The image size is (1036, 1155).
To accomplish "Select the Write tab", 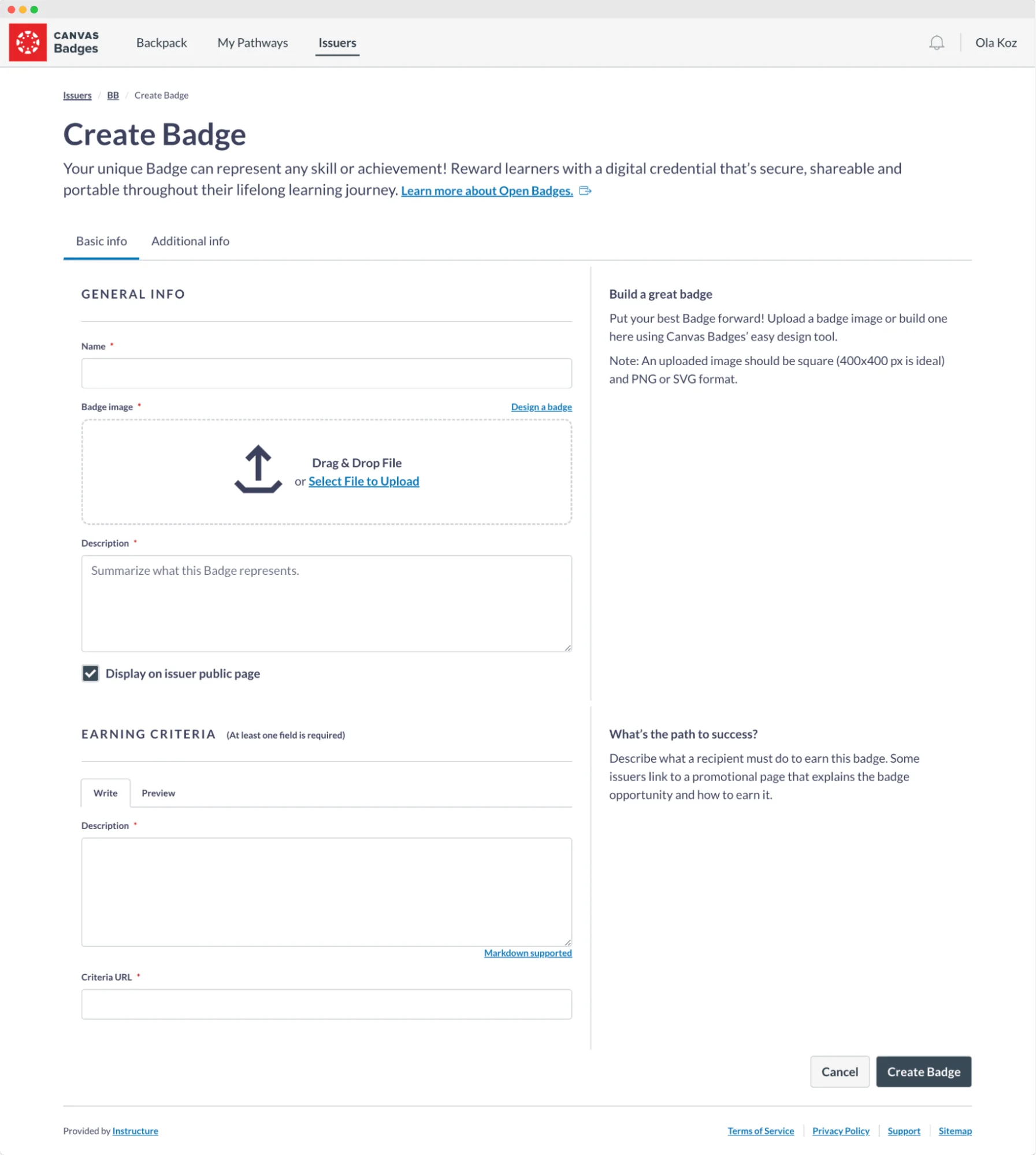I will (x=105, y=793).
